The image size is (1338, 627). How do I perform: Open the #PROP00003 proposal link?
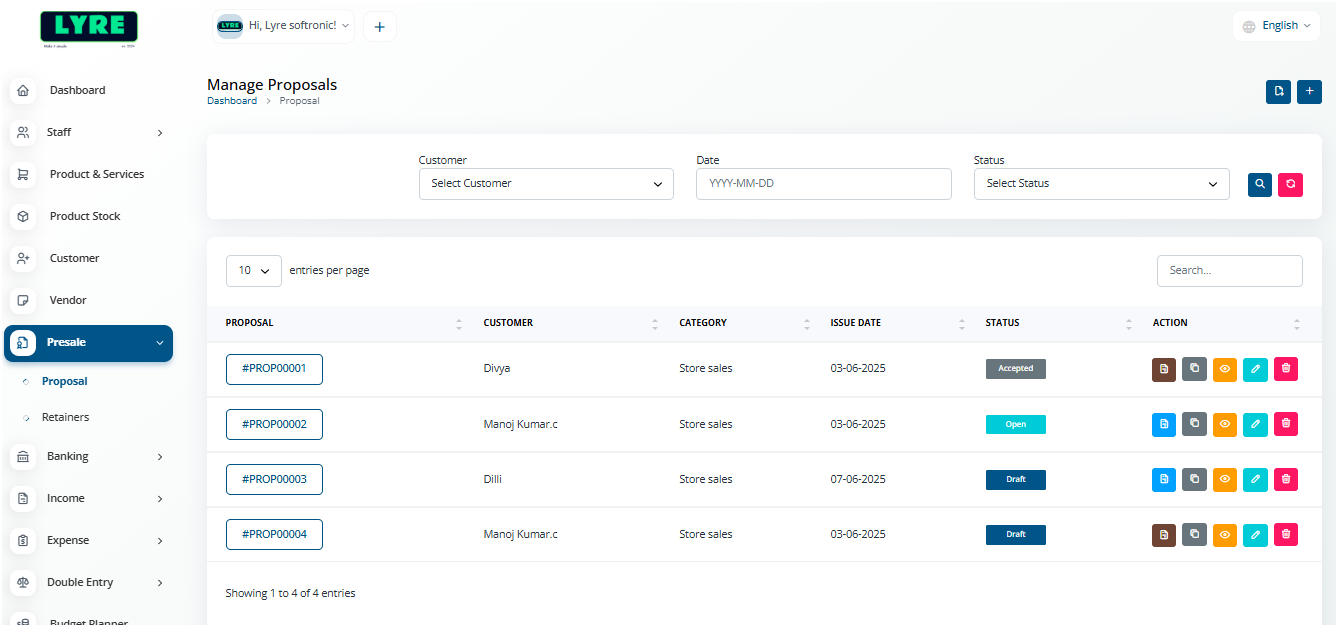pos(274,479)
